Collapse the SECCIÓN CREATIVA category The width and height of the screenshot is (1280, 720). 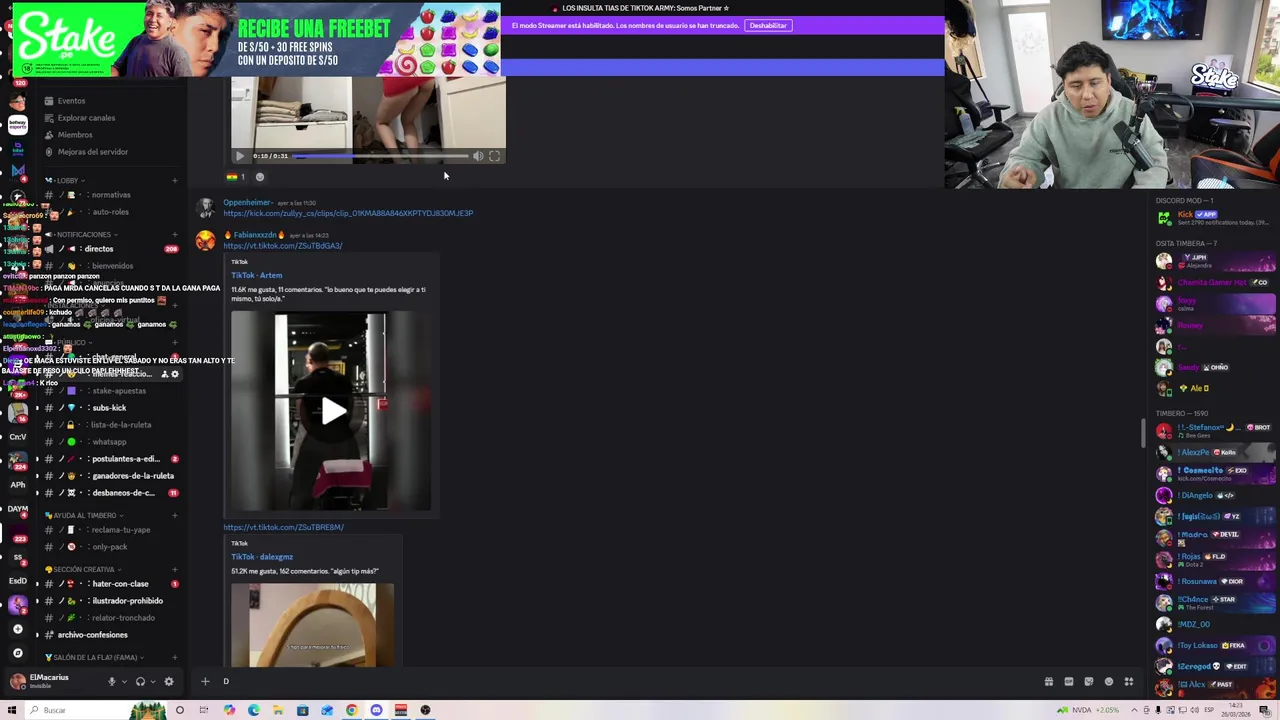(84, 570)
